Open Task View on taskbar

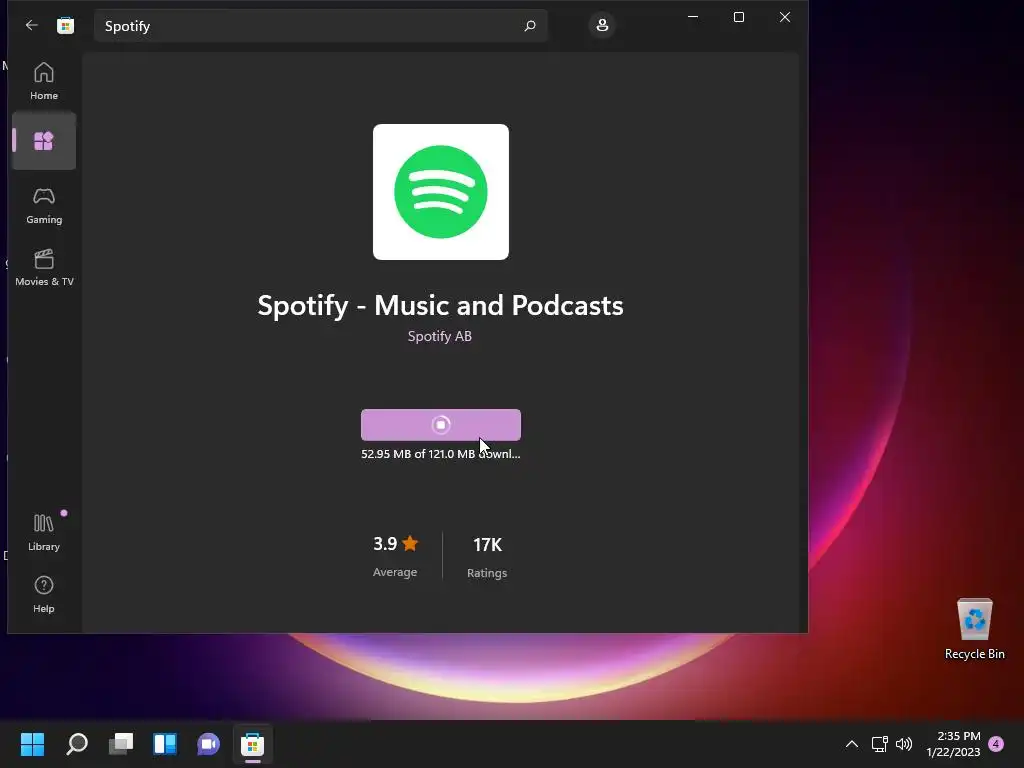(x=121, y=744)
